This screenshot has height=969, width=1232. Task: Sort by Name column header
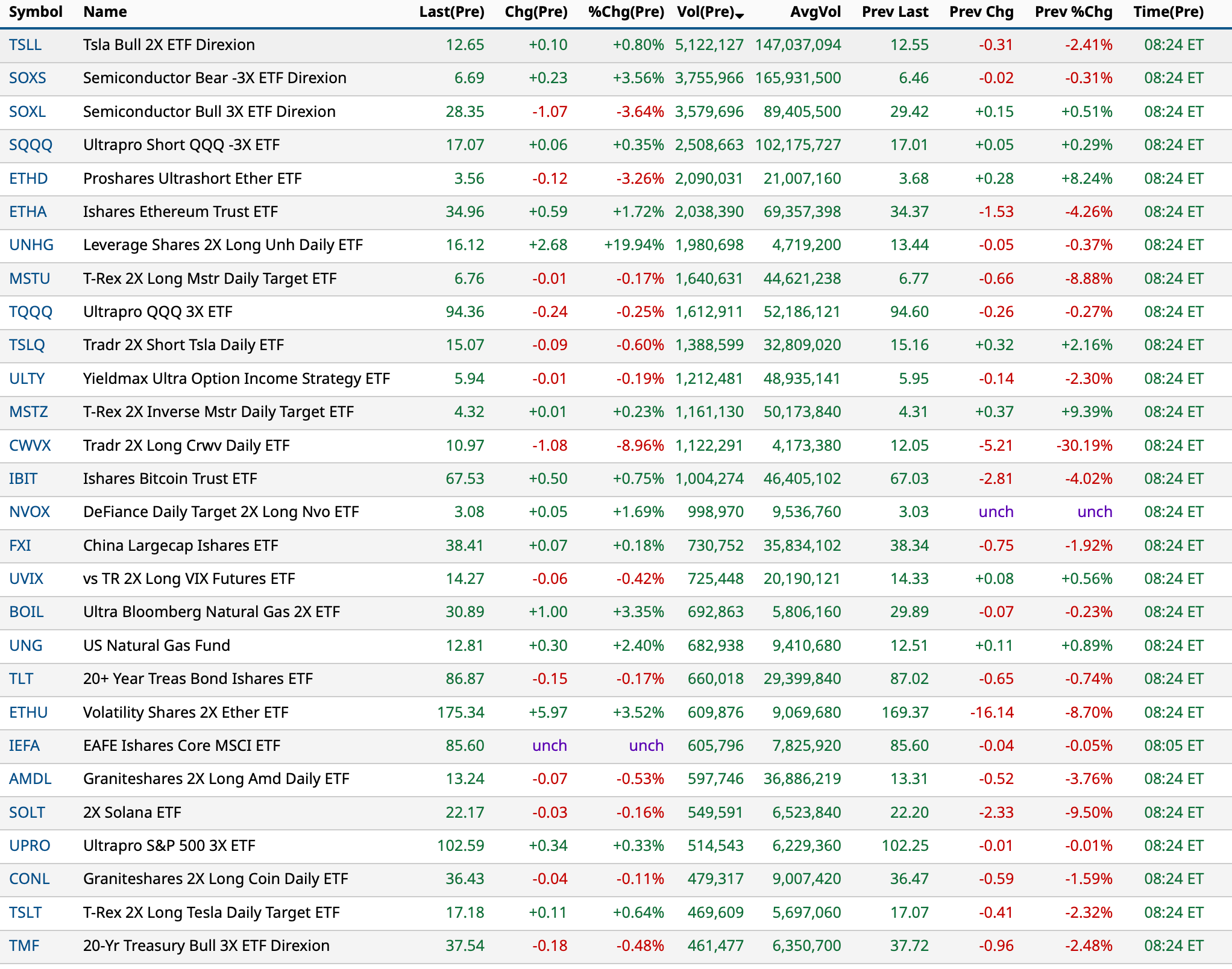pos(105,12)
